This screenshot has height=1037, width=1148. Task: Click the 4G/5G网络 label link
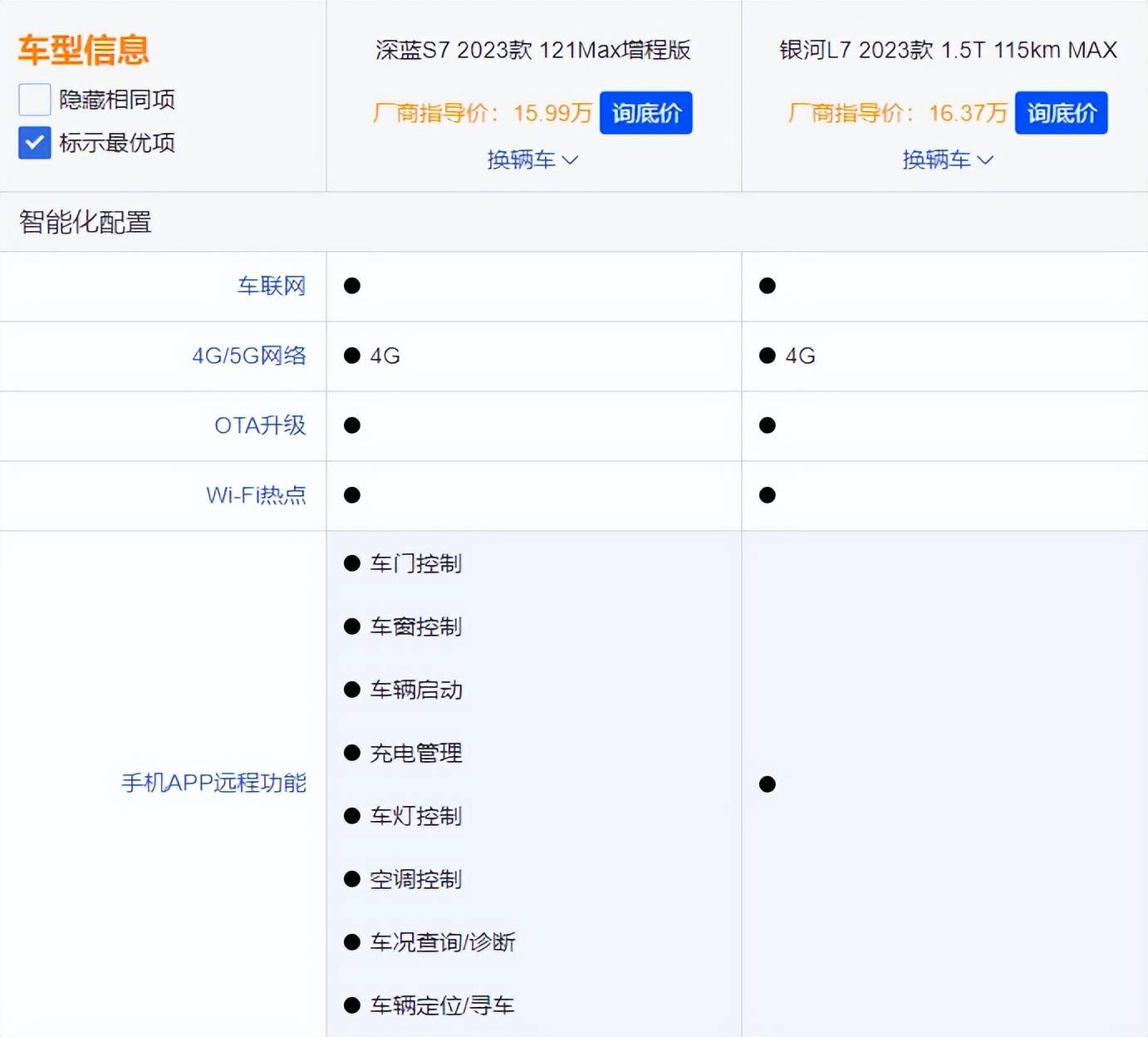[x=248, y=356]
